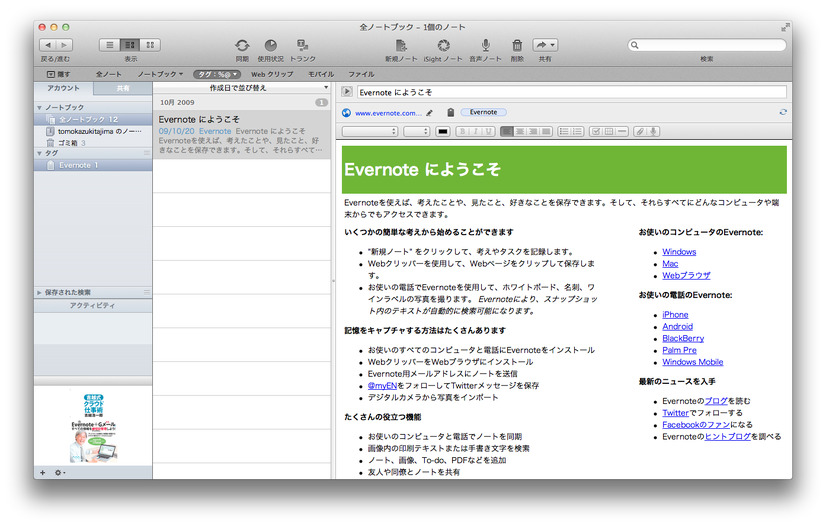Select the tomokazukitajima notebook
Viewport: 826px width, 526px height.
[x=93, y=131]
